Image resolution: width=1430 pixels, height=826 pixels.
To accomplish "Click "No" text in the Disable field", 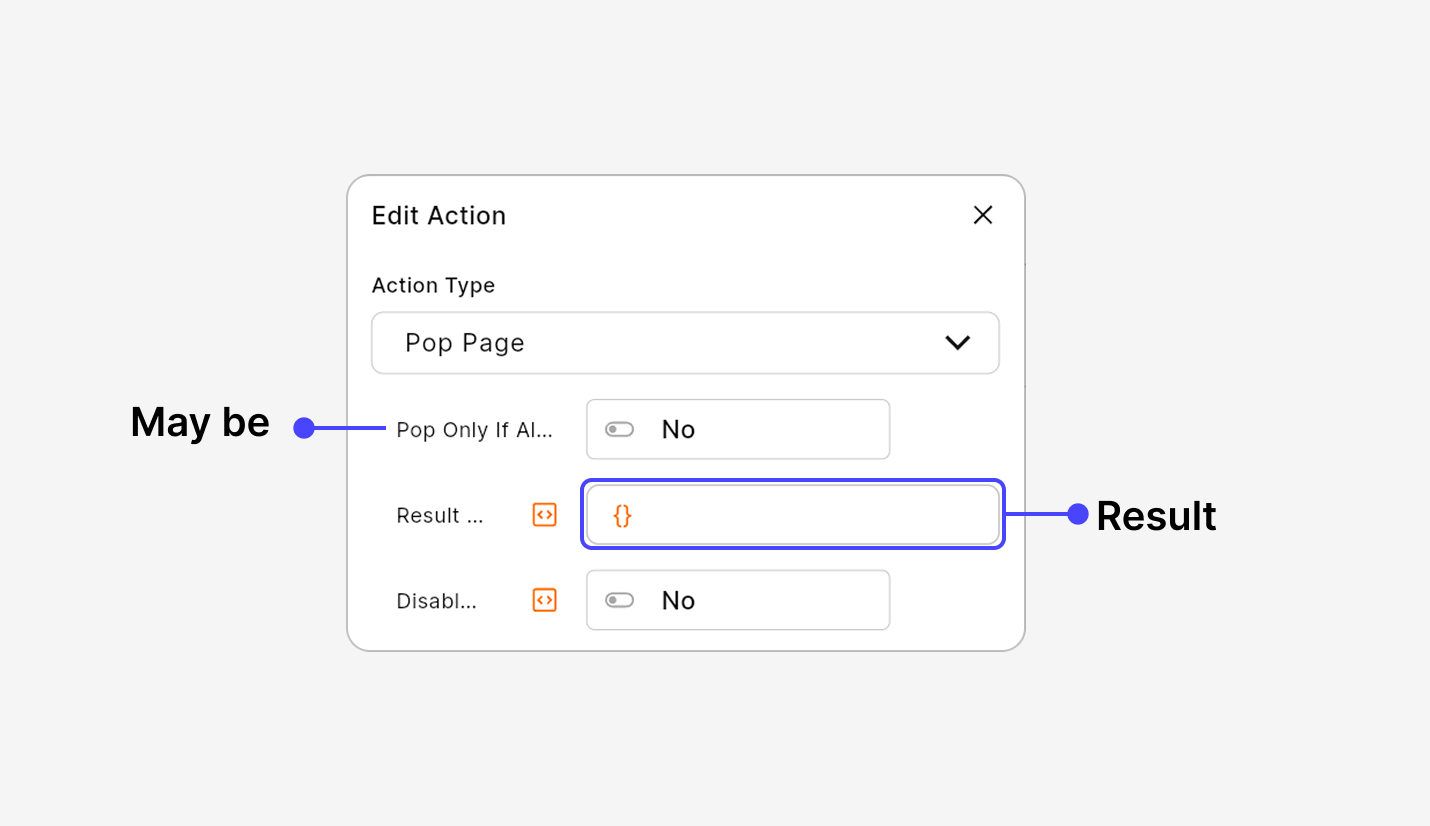I will pyautogui.click(x=678, y=601).
